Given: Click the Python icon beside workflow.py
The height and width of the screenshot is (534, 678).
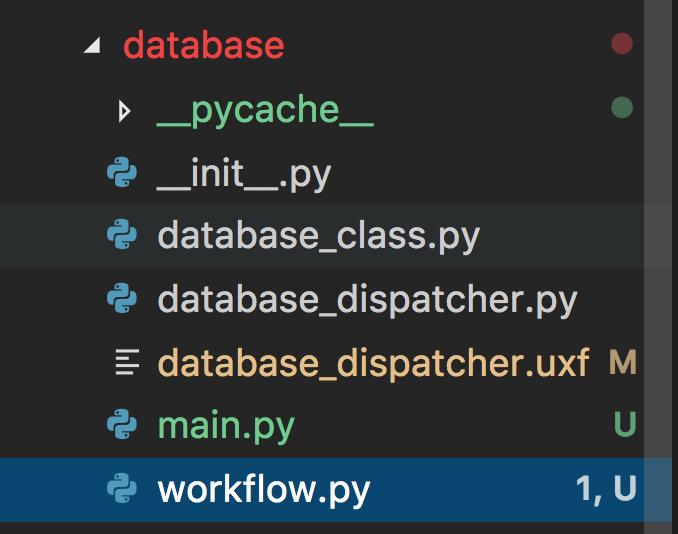Looking at the screenshot, I should 122,489.
